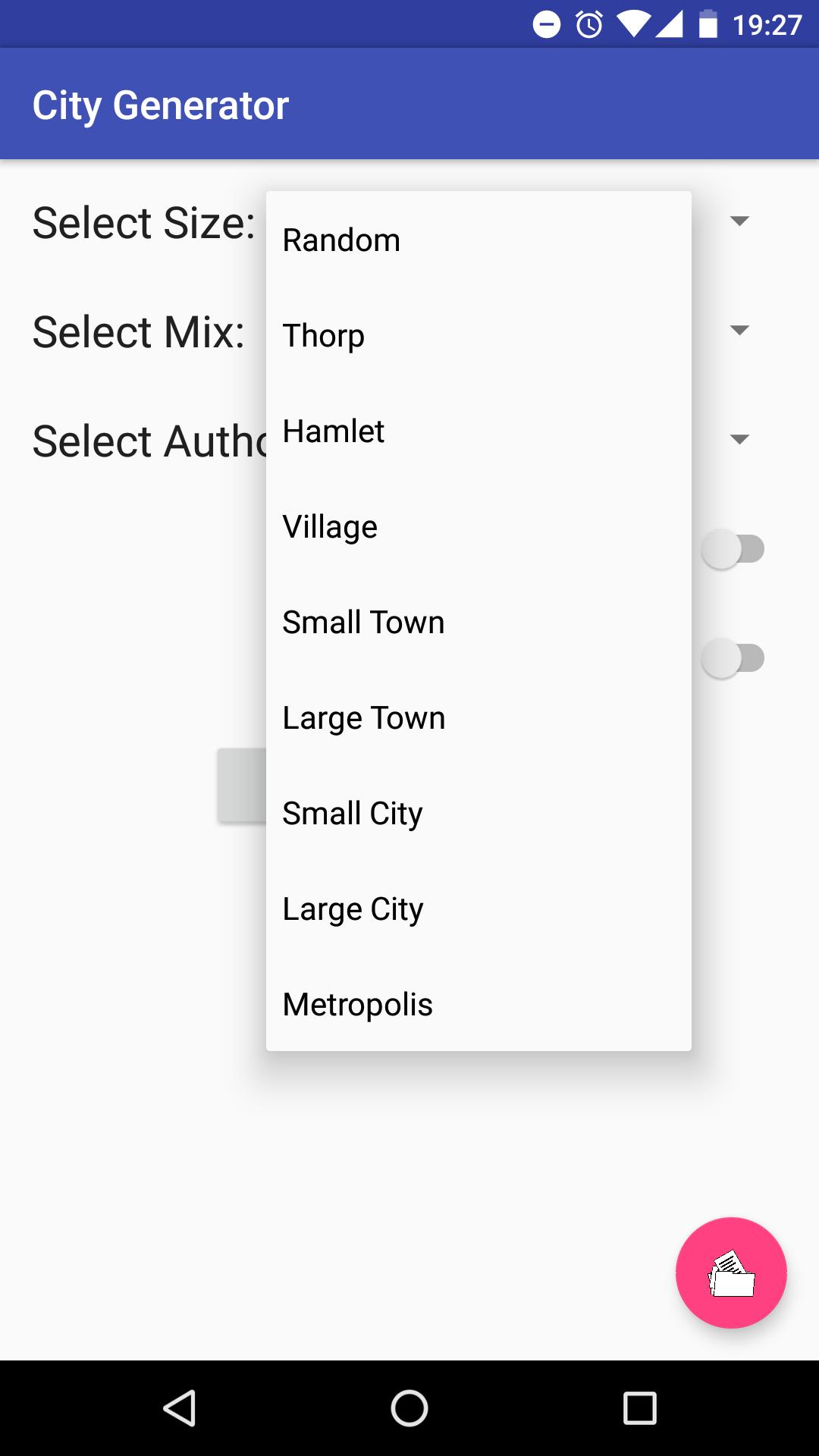Open recent apps square icon
Viewport: 819px width, 1456px height.
tap(639, 1409)
